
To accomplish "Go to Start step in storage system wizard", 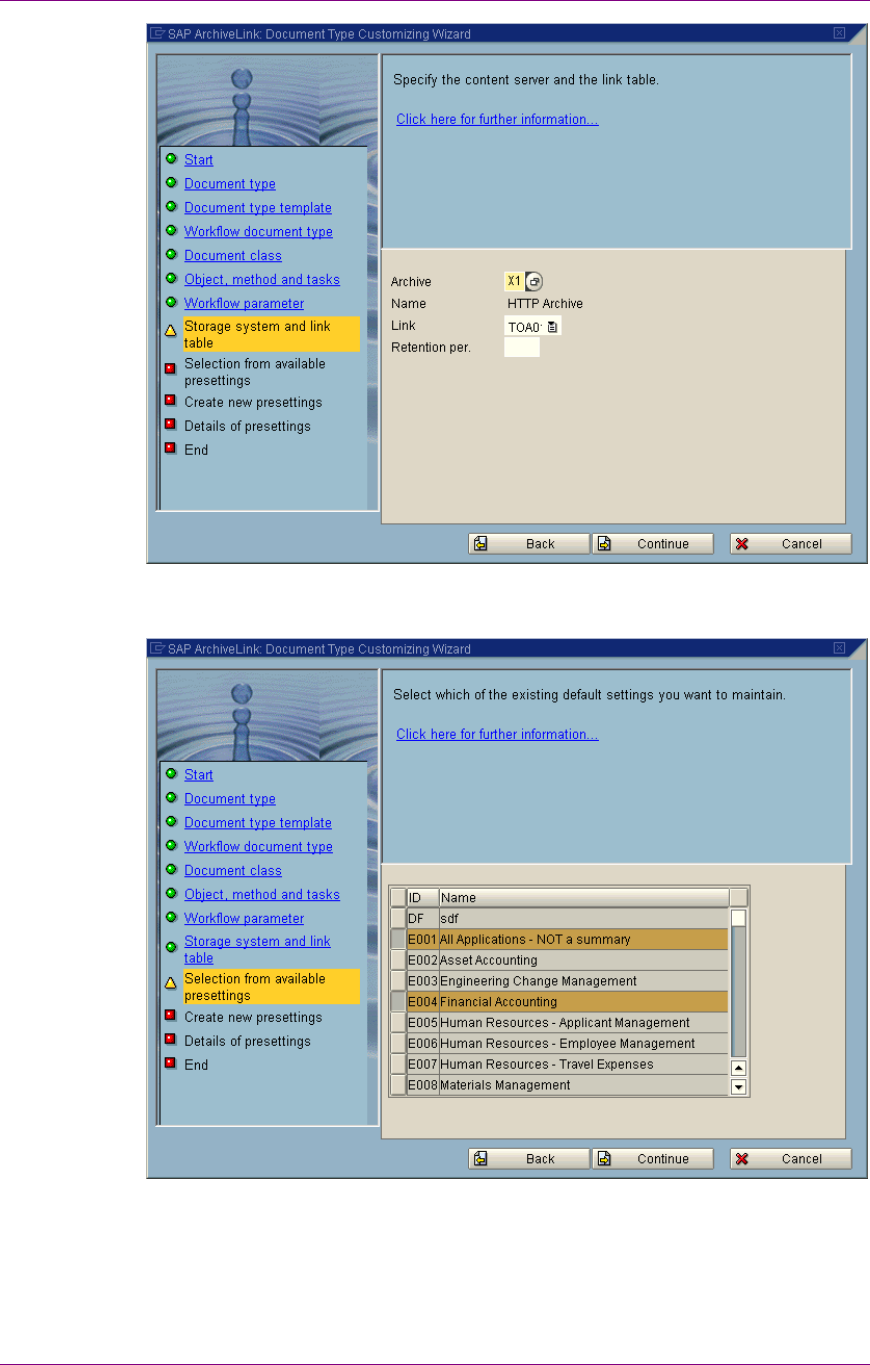I will point(198,160).
